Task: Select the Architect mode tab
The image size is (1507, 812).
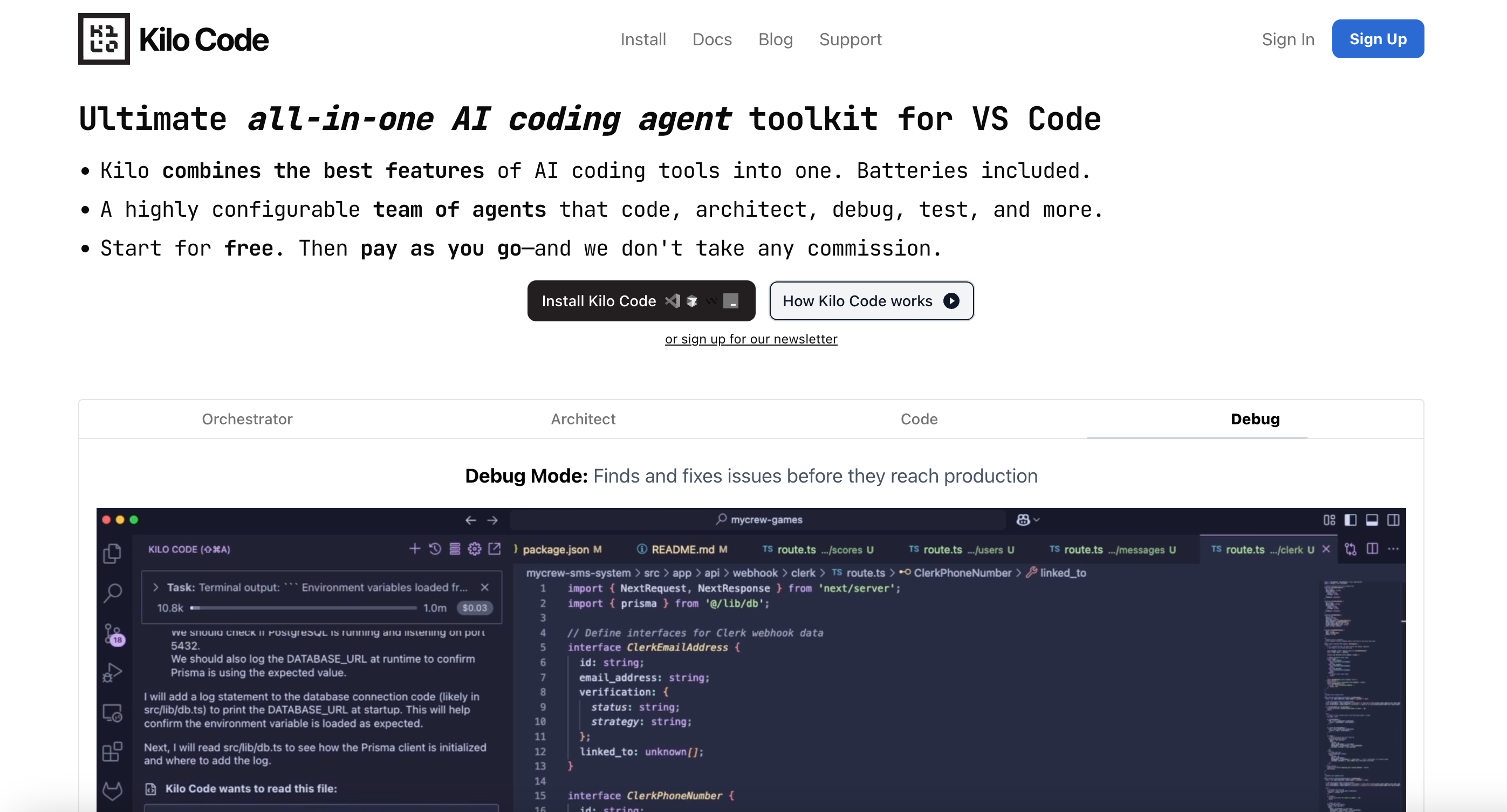Action: click(x=583, y=419)
